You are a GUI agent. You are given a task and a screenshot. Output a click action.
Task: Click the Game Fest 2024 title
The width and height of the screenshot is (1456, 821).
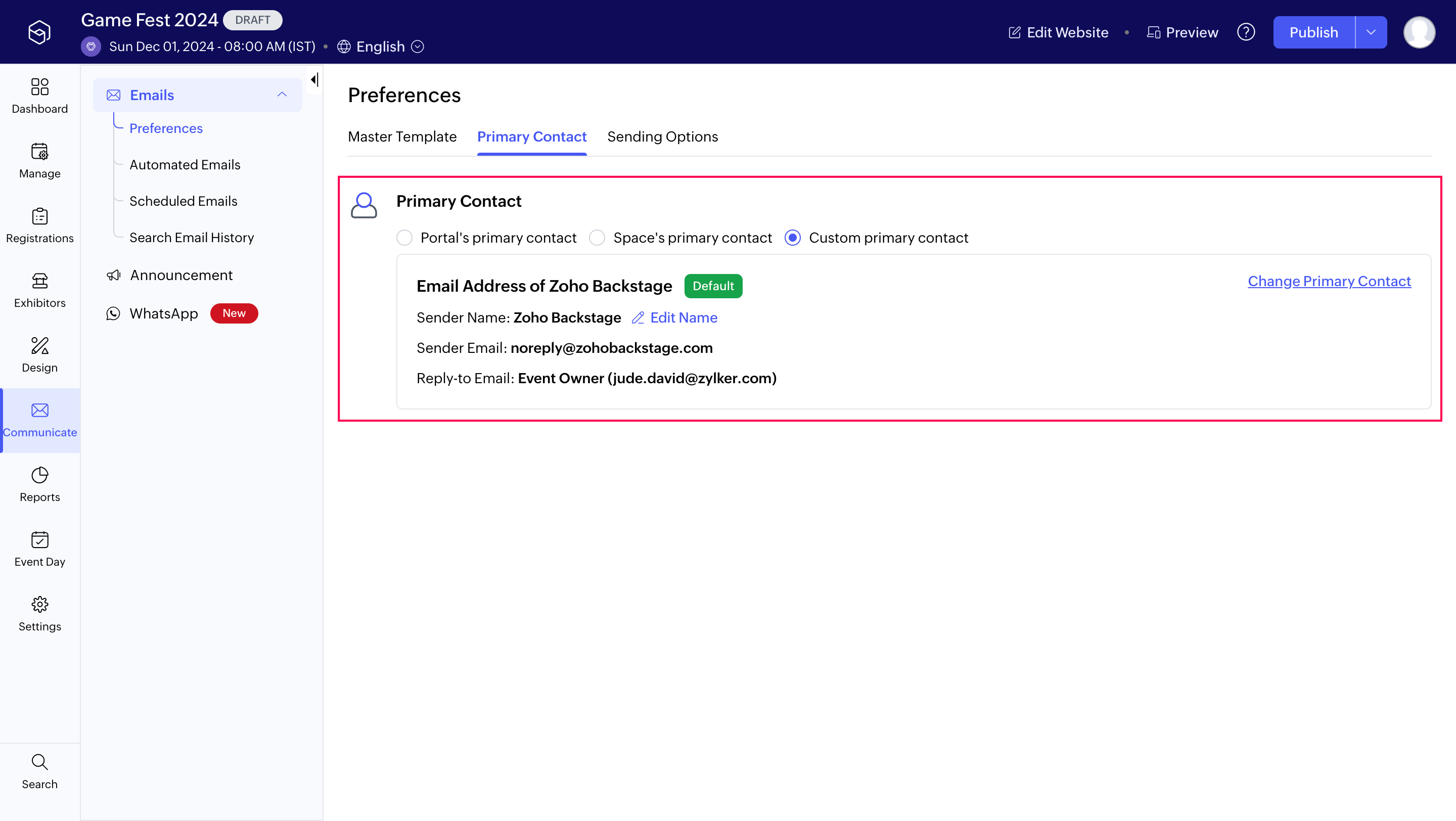pyautogui.click(x=149, y=20)
